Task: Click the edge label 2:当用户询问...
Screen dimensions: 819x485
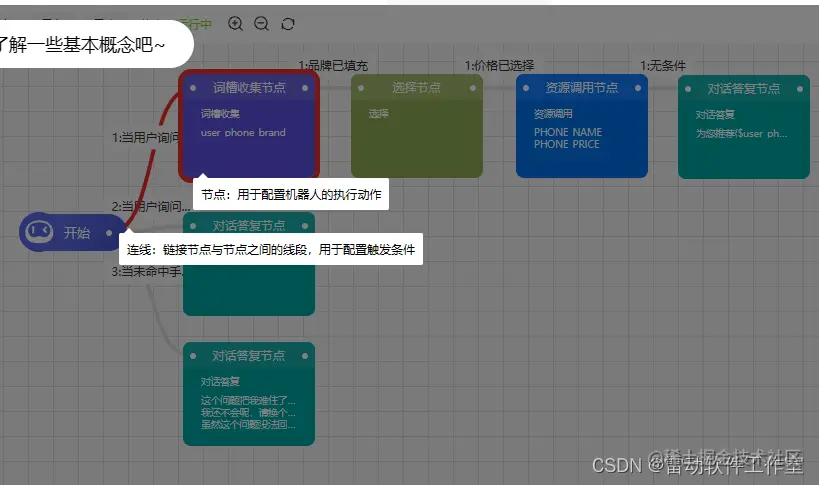Action: (150, 206)
